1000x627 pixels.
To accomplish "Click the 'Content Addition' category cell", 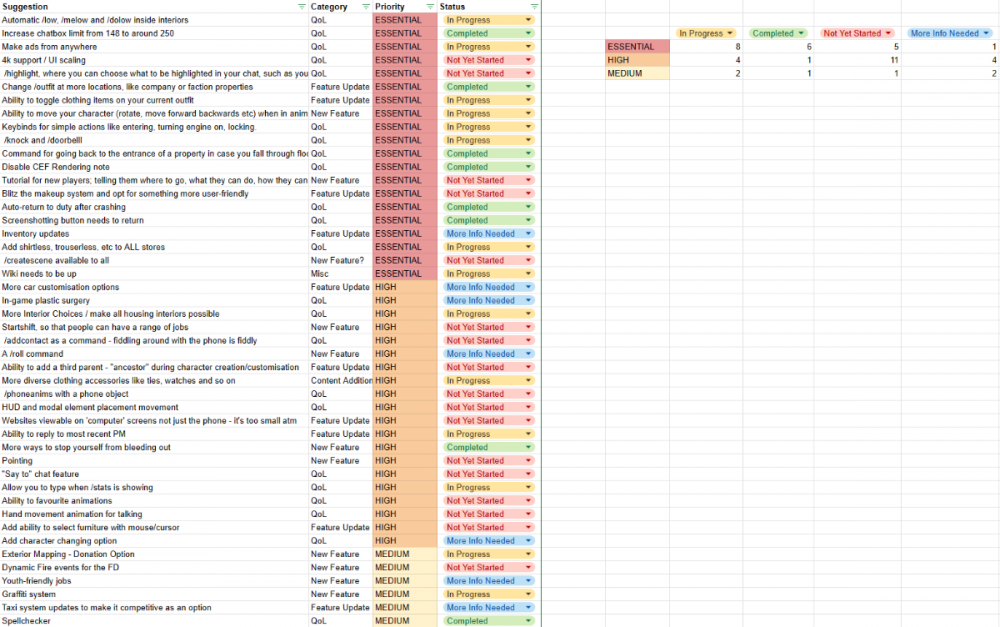I will click(340, 381).
